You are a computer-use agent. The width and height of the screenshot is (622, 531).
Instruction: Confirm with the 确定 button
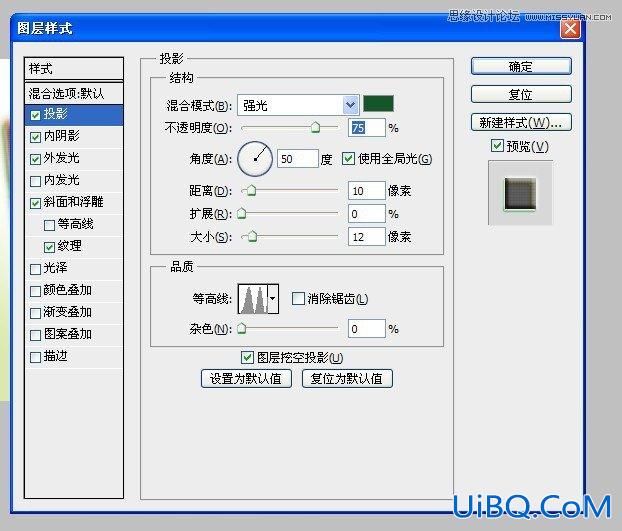(521, 66)
